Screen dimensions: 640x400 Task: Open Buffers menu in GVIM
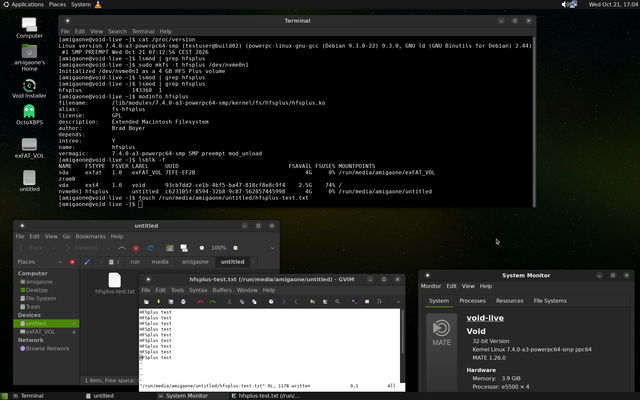pos(222,290)
